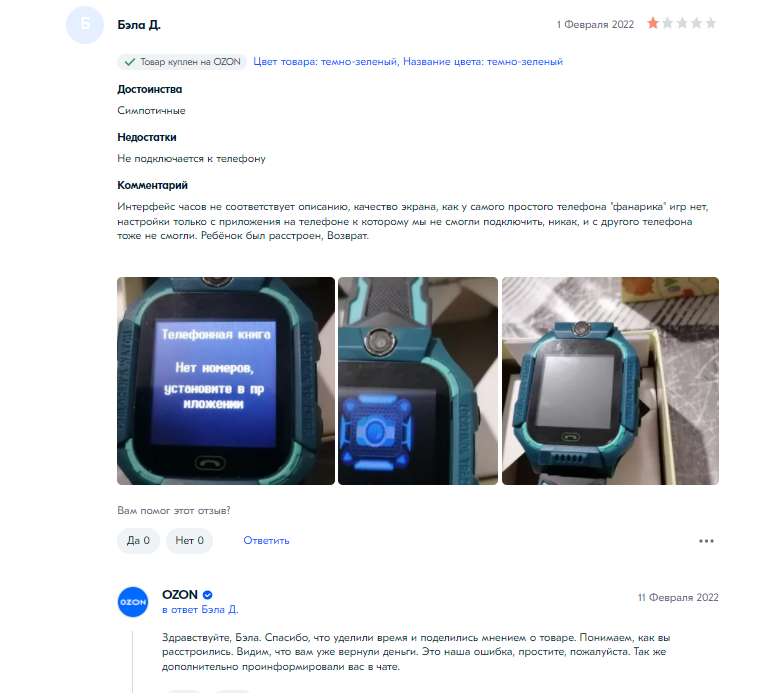Viewport: 762px width, 693px height.
Task: Click the third grey rating star
Action: pyautogui.click(x=682, y=23)
